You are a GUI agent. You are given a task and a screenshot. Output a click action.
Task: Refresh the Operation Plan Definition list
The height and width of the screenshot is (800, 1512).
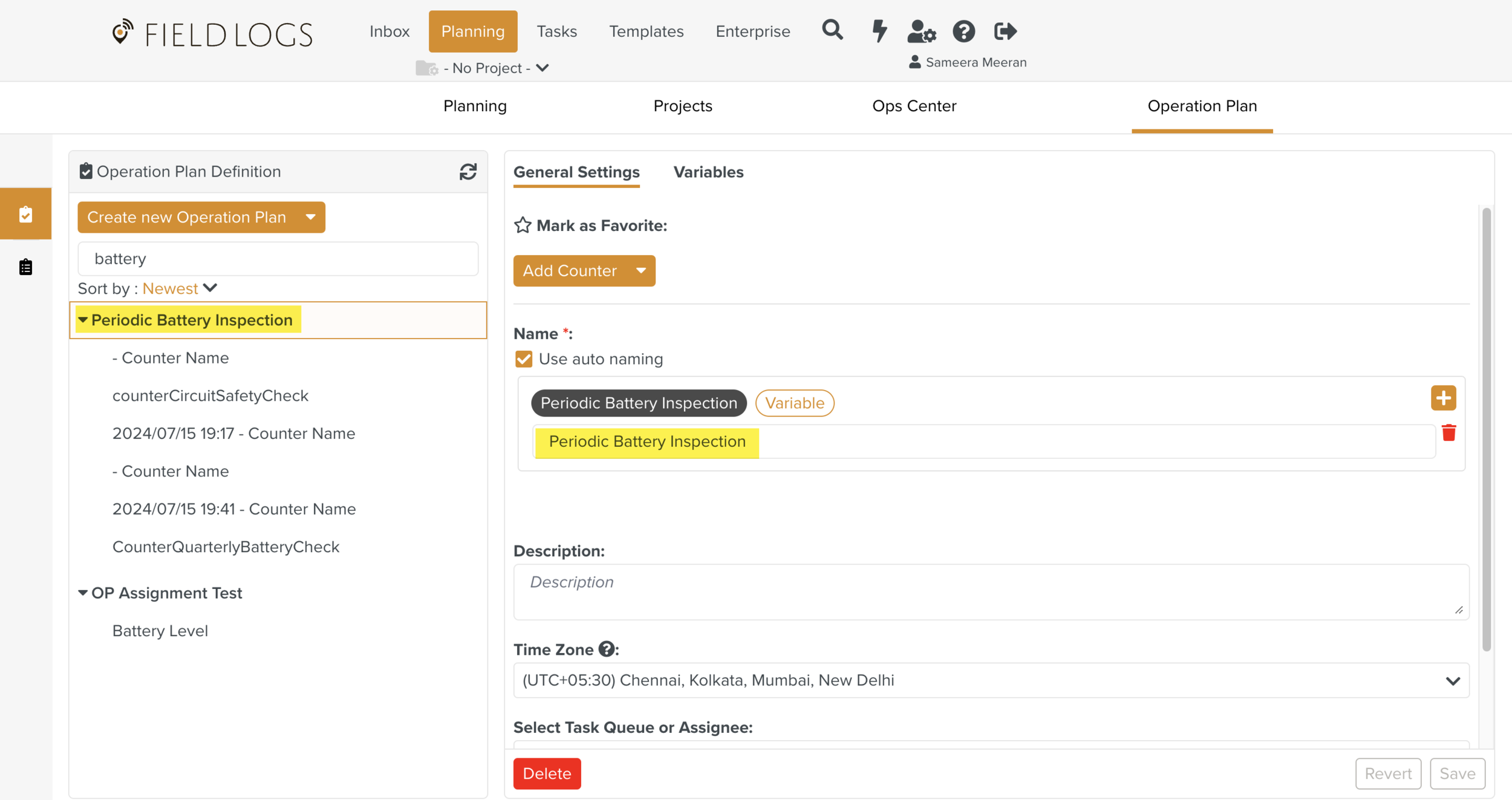click(x=468, y=172)
